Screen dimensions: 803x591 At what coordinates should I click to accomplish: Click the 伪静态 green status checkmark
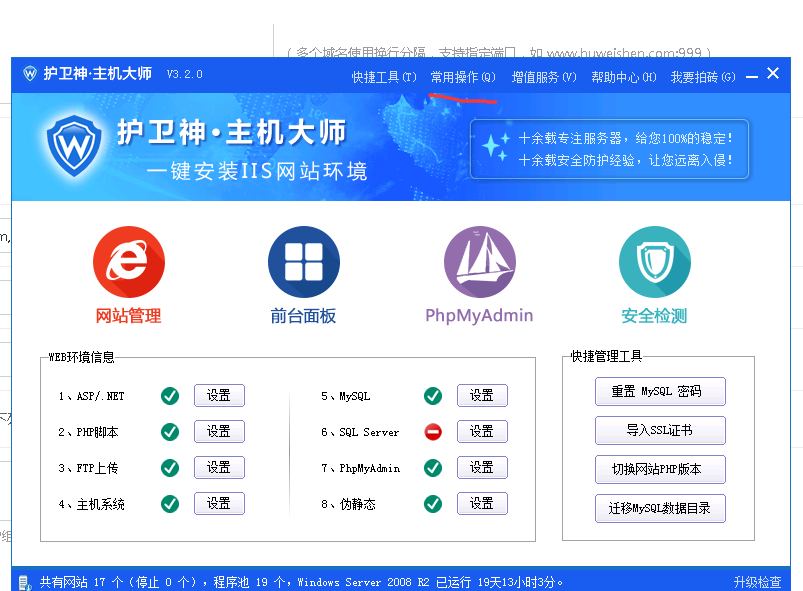(x=433, y=504)
